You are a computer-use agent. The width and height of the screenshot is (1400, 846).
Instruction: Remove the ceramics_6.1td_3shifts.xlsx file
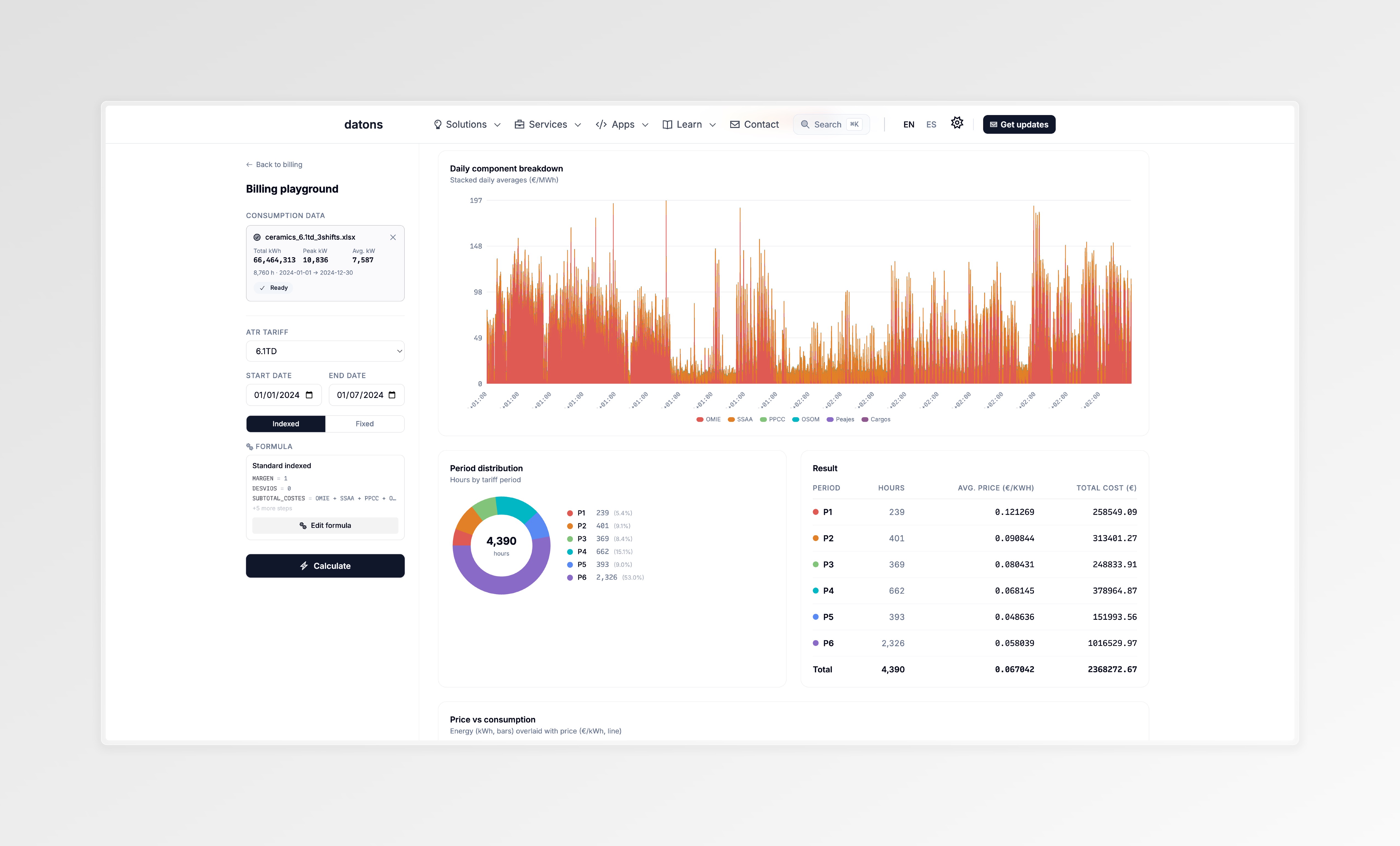click(393, 237)
